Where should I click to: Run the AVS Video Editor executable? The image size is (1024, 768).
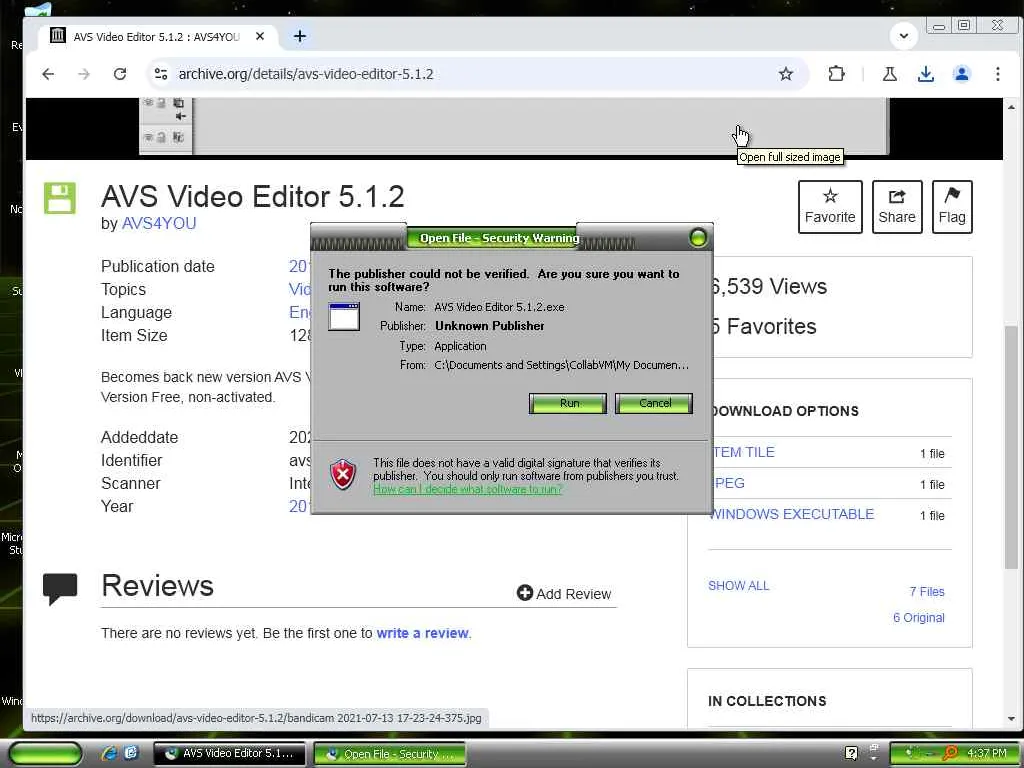click(568, 403)
